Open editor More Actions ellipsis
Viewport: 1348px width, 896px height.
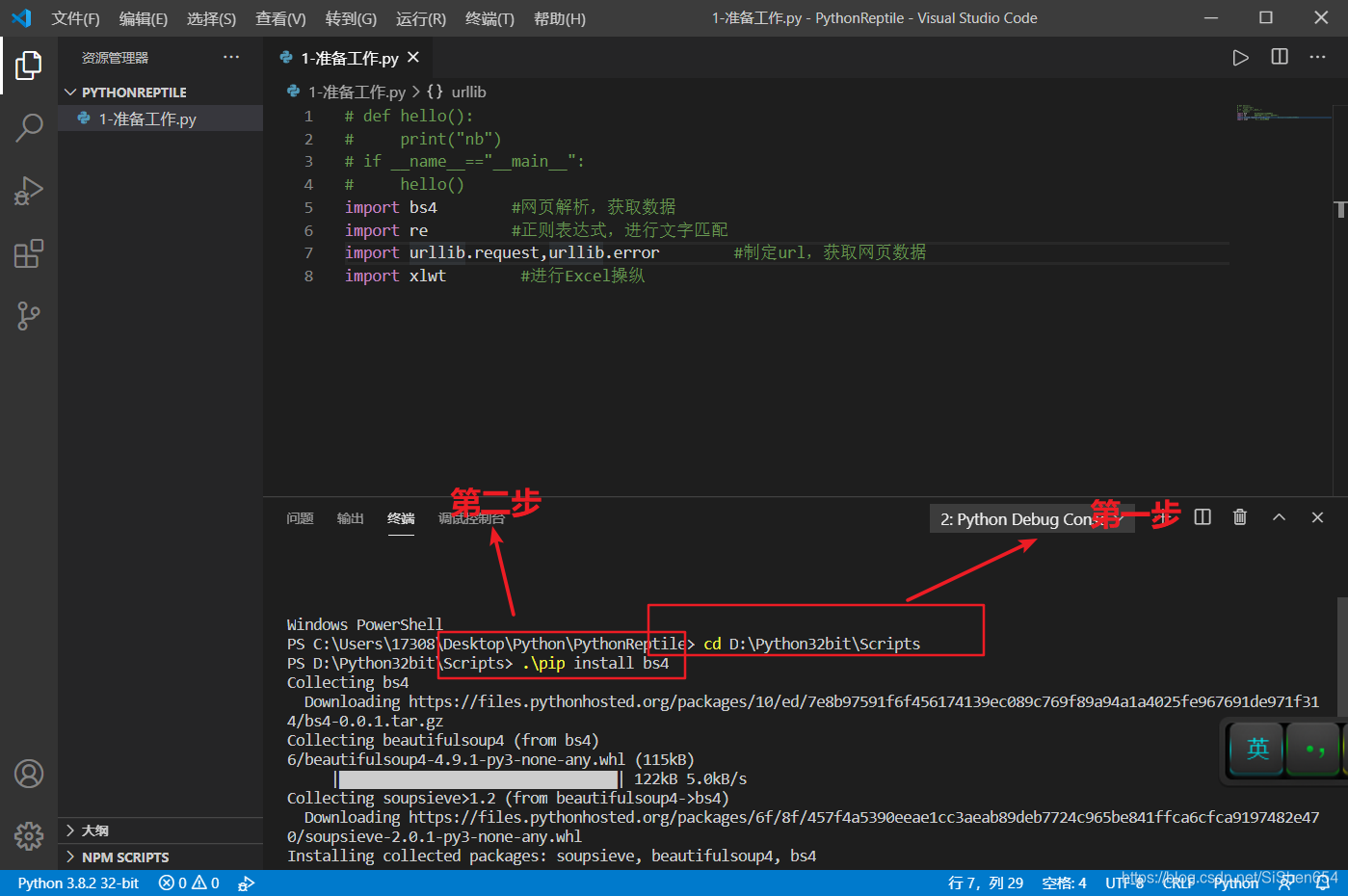pos(1317,58)
